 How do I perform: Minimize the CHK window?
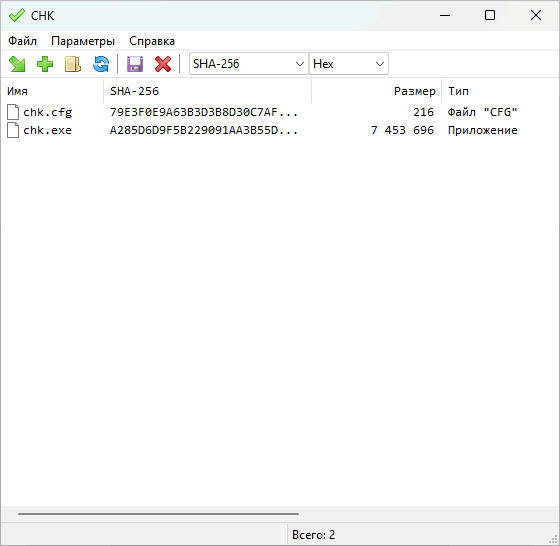tap(445, 15)
